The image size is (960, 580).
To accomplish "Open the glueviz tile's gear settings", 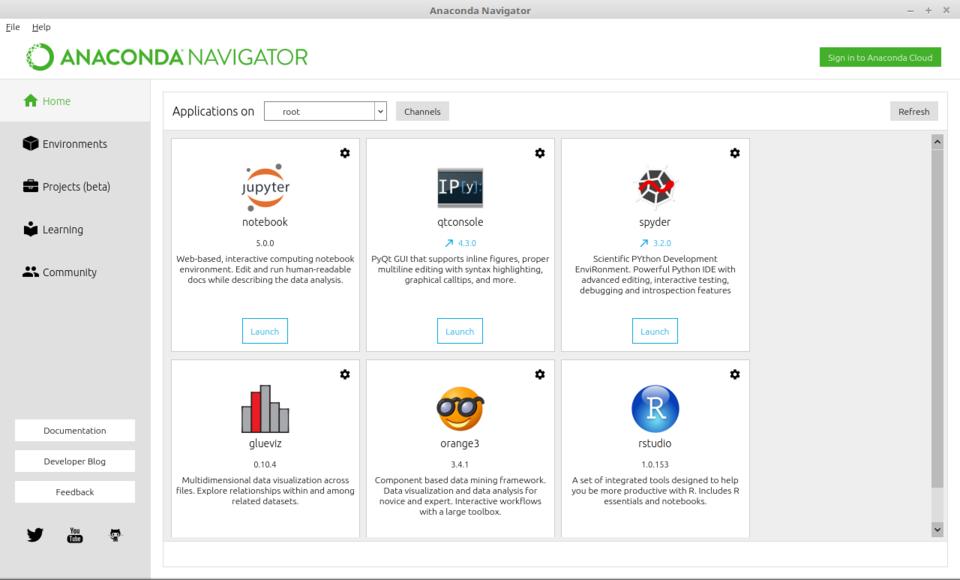I will [x=345, y=374].
